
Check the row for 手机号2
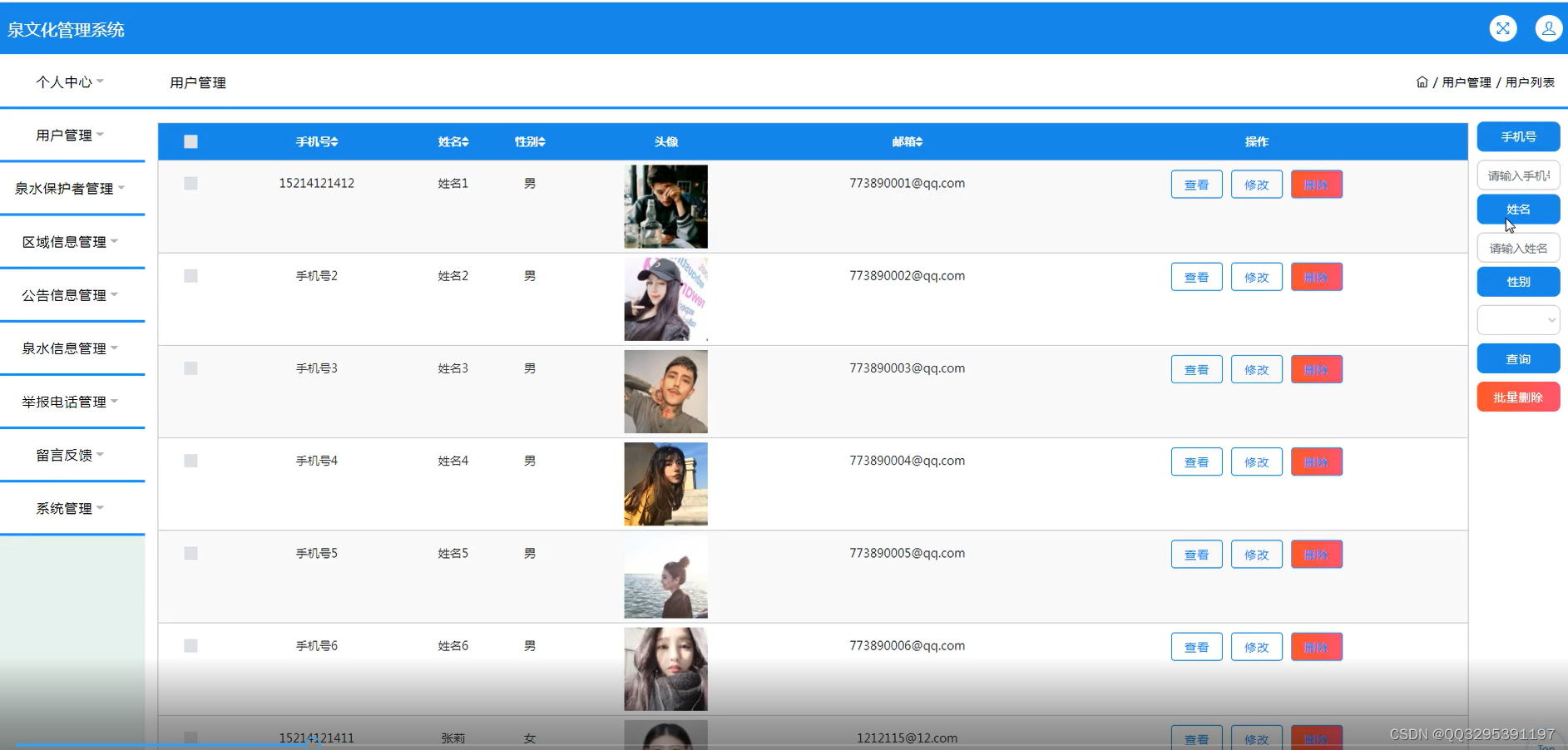190,276
